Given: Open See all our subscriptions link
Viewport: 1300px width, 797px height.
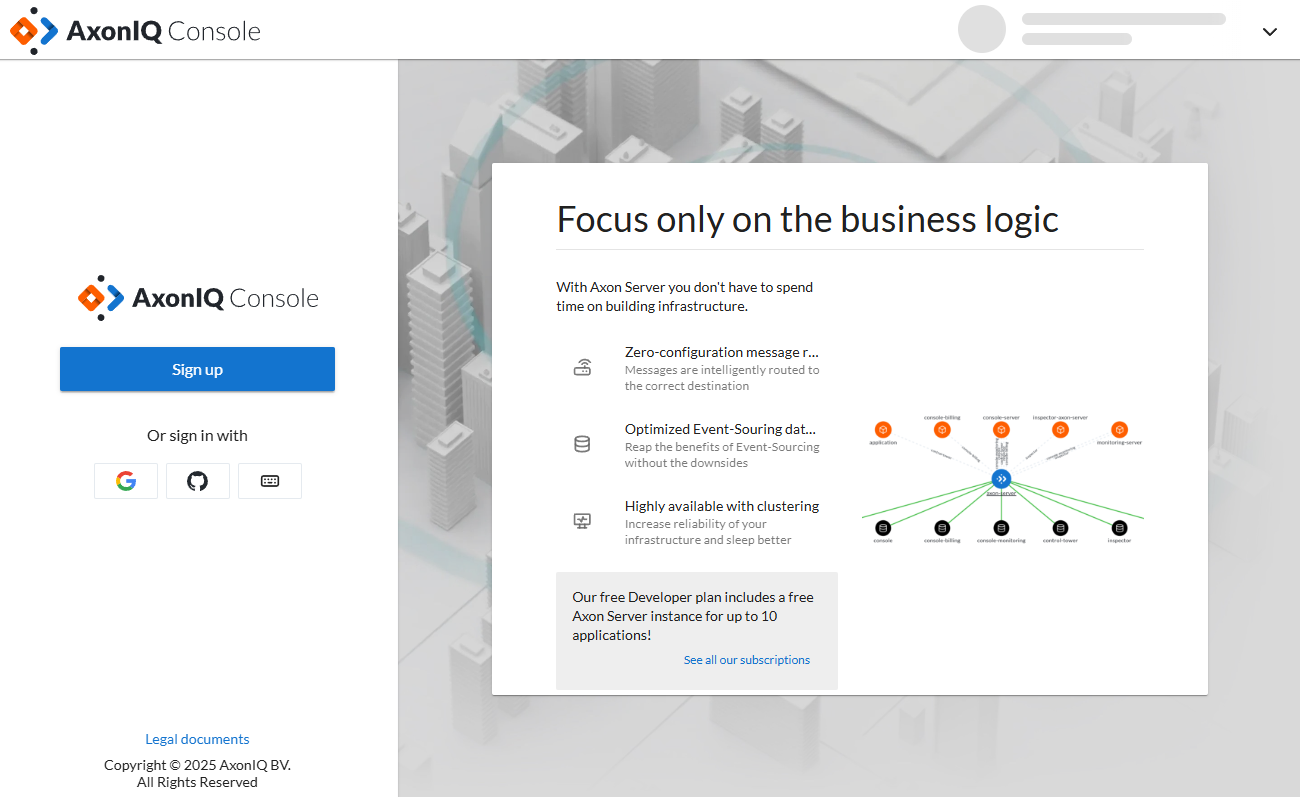Looking at the screenshot, I should pos(747,660).
